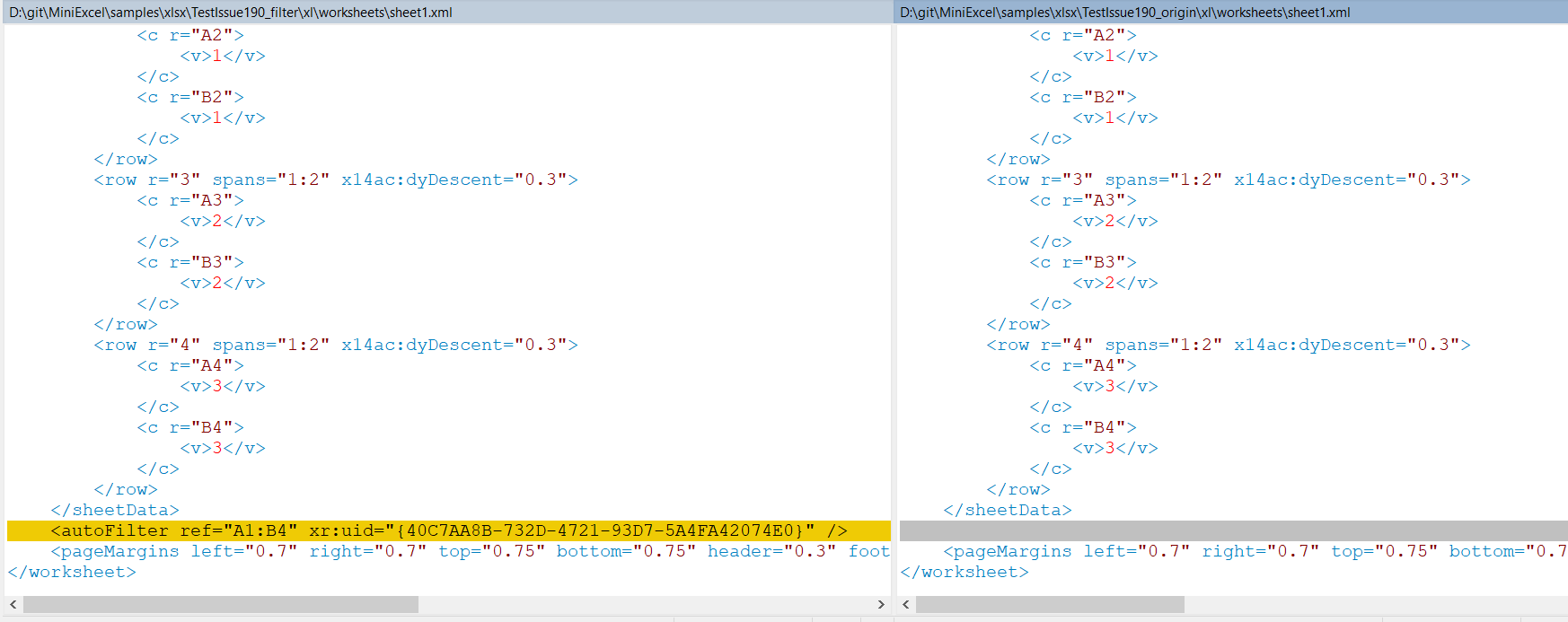This screenshot has height=622, width=1568.
Task: Click the xr:uid value in the autoFilter line
Action: pyautogui.click(x=600, y=530)
